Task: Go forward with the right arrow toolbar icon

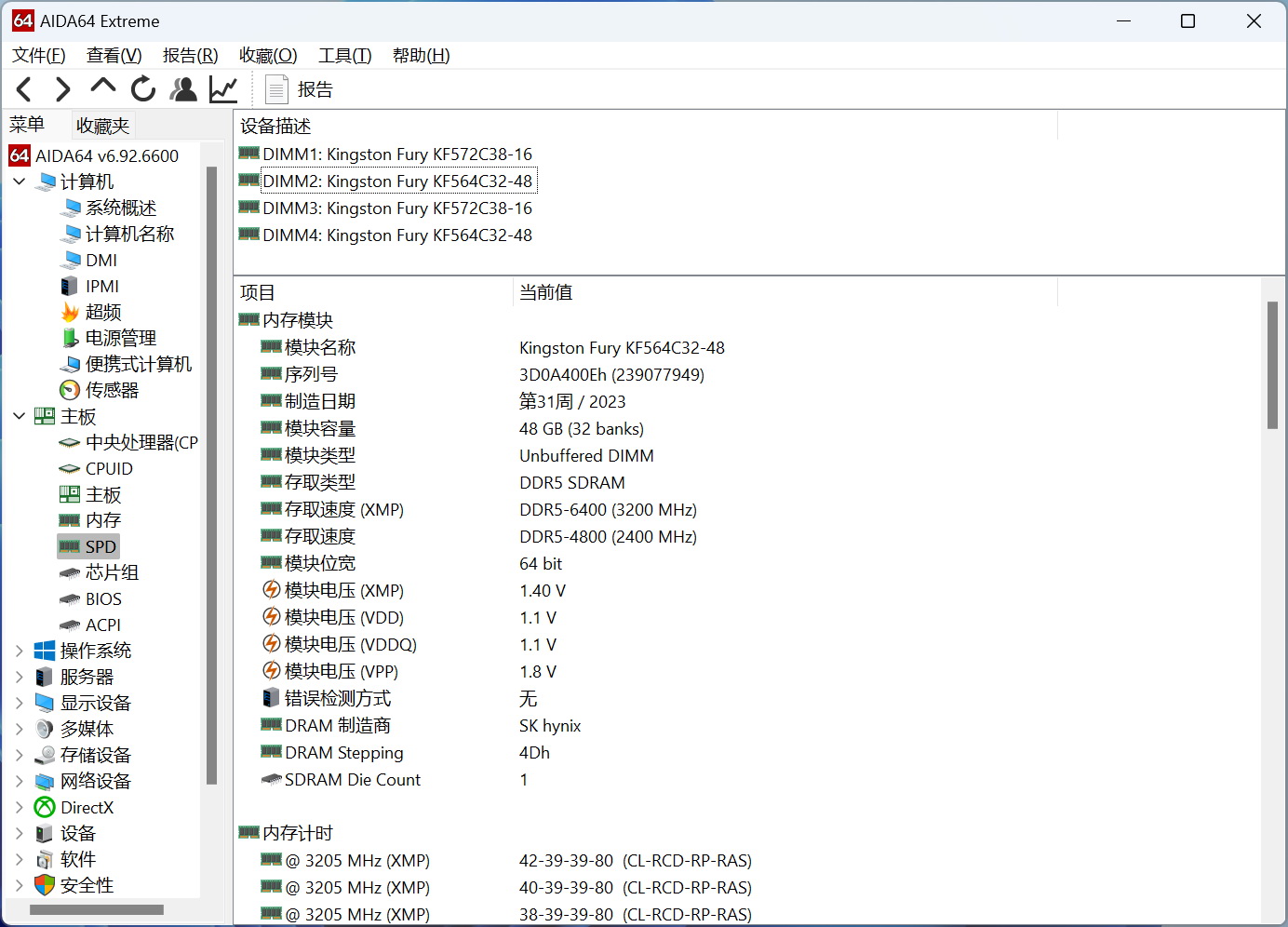Action: click(x=63, y=89)
